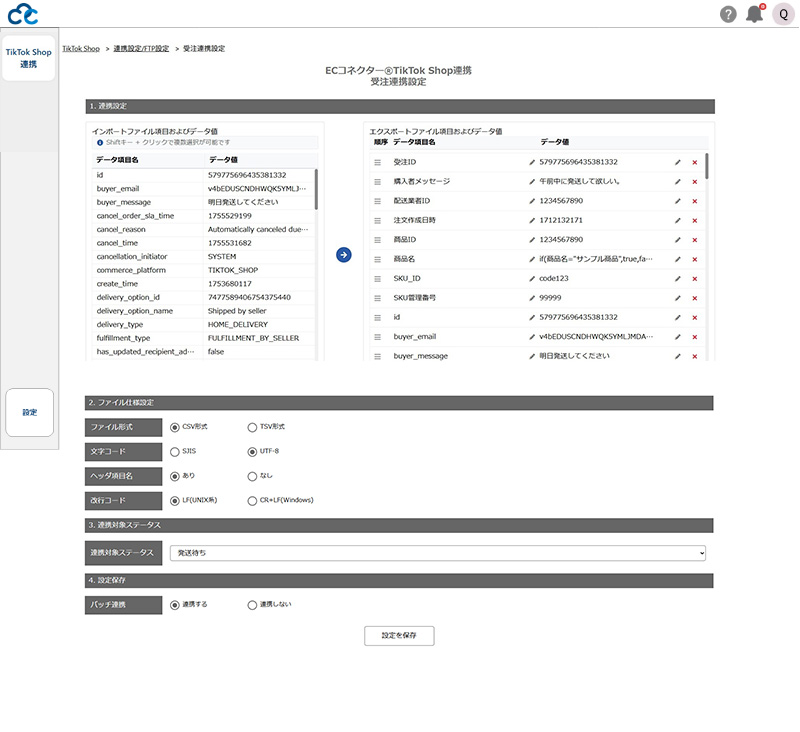Set batch option to 連携しない

[252, 604]
